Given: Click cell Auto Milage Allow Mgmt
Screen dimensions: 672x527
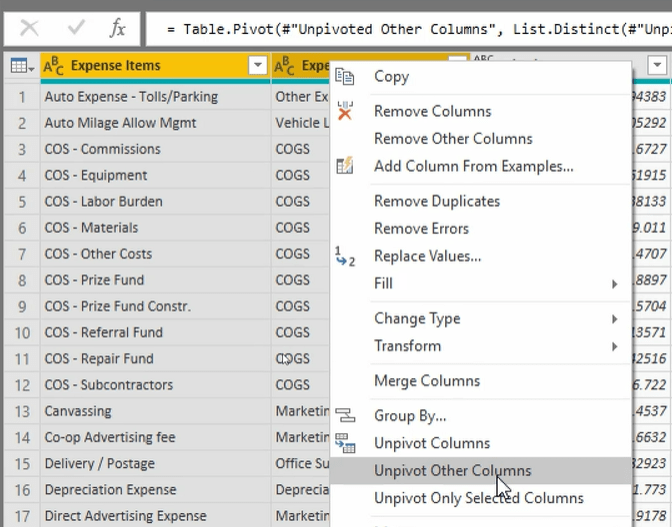Looking at the screenshot, I should [x=156, y=123].
